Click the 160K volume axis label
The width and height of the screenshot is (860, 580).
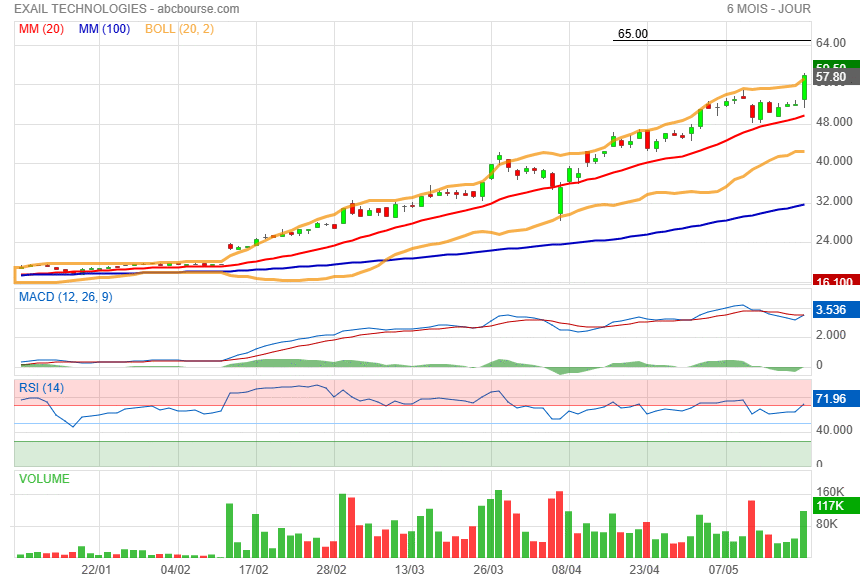(830, 492)
